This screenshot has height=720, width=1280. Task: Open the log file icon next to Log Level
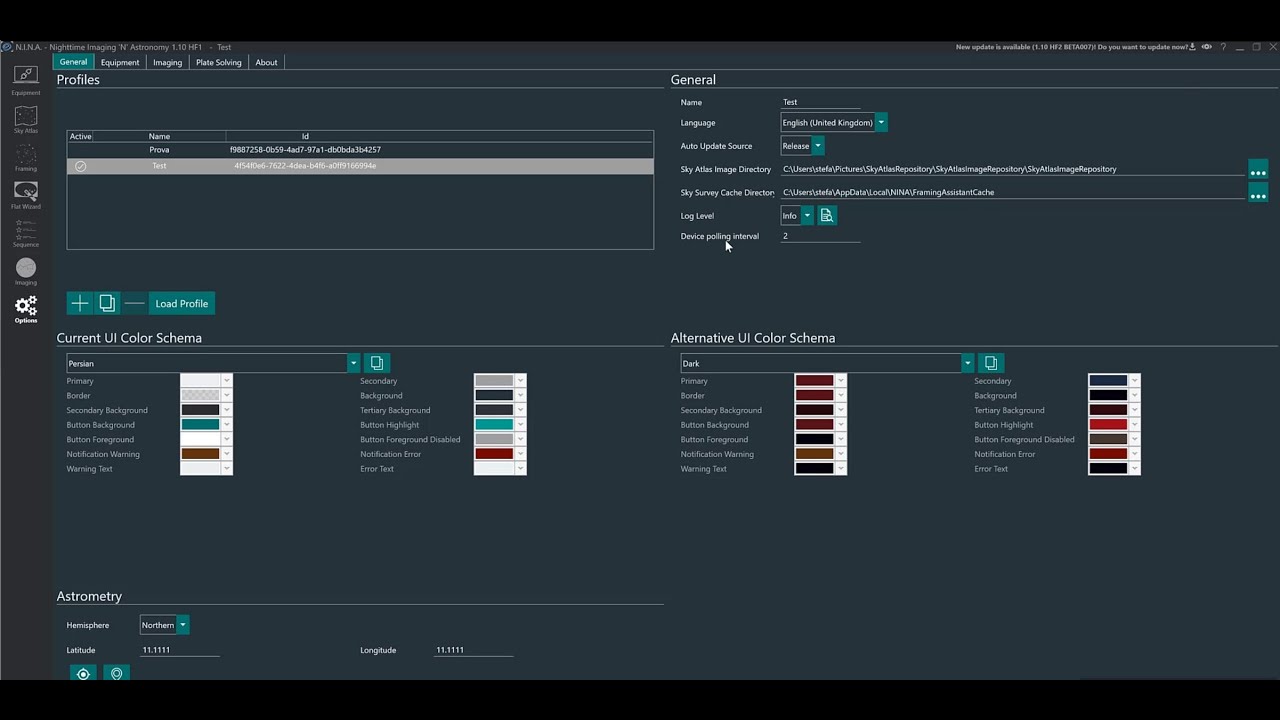(x=826, y=215)
